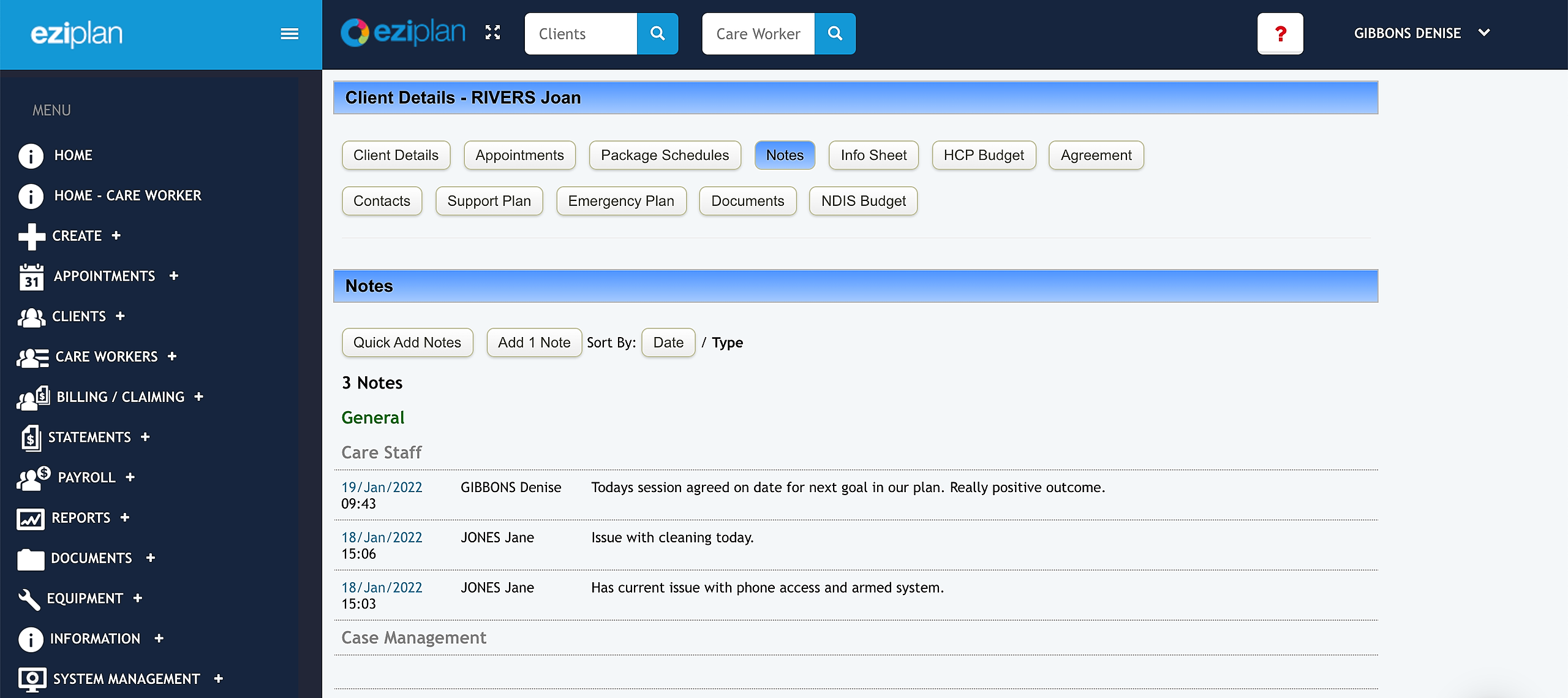Switch note sorting to Type
1568x698 pixels.
pos(727,343)
